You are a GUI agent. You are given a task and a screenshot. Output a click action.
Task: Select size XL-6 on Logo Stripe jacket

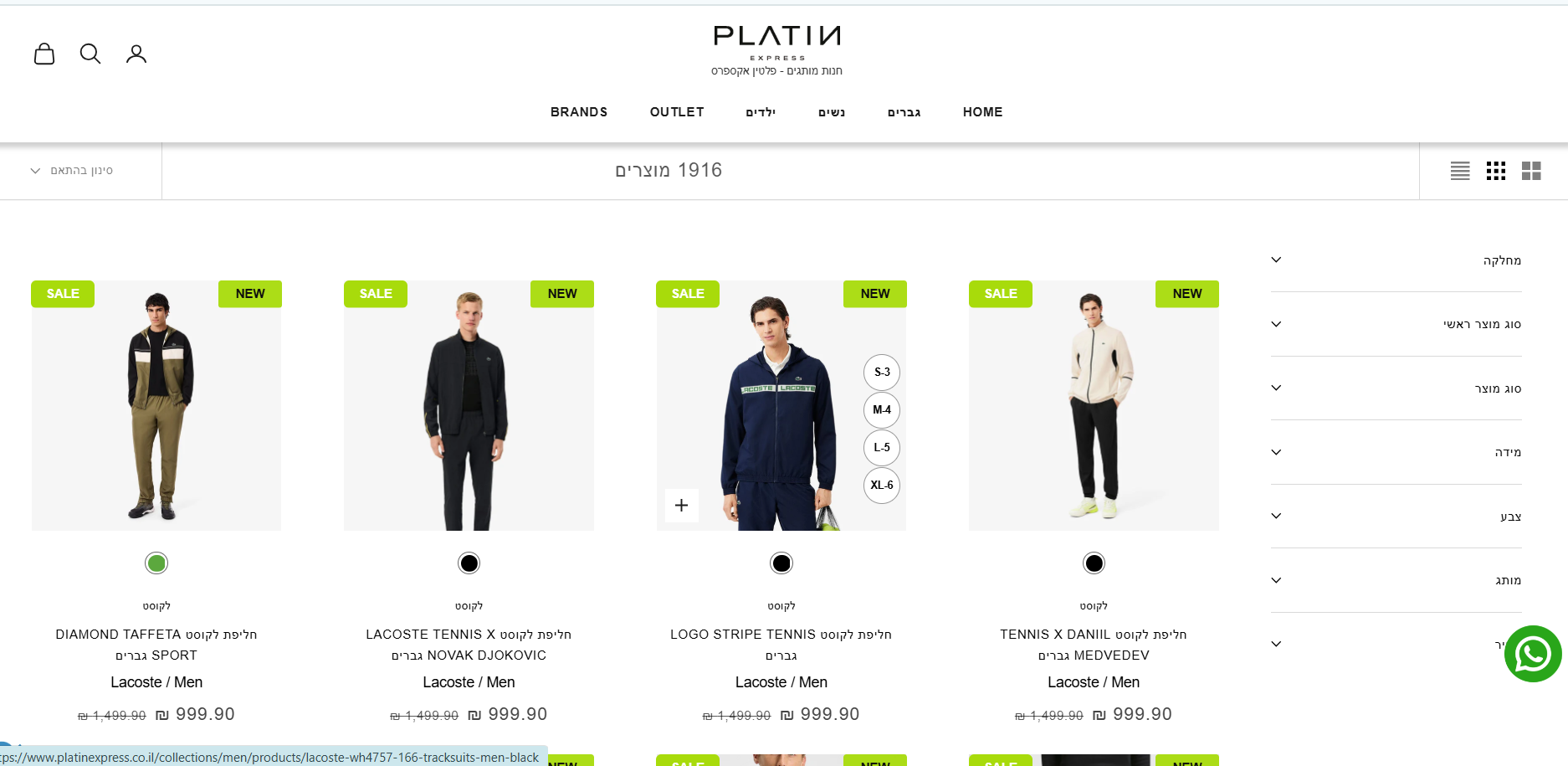[x=882, y=486]
